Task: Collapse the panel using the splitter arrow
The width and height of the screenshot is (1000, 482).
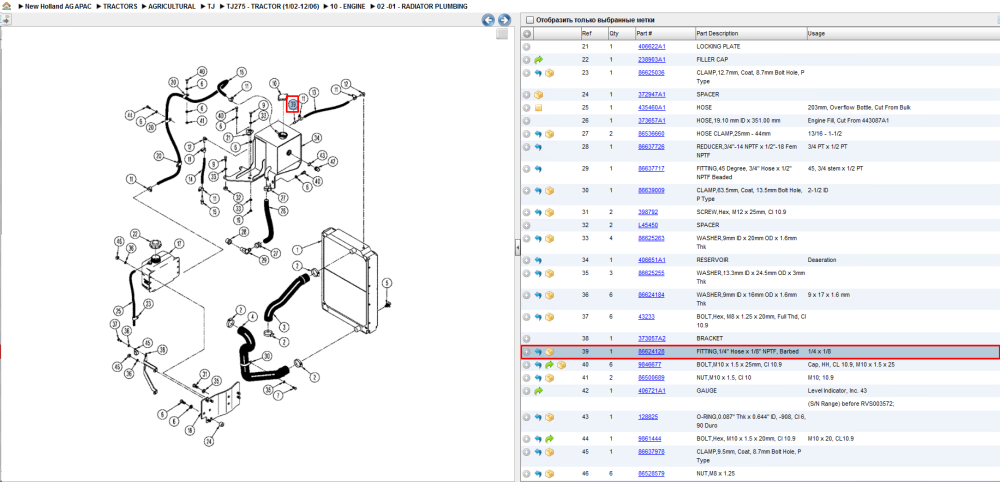Action: [518, 250]
